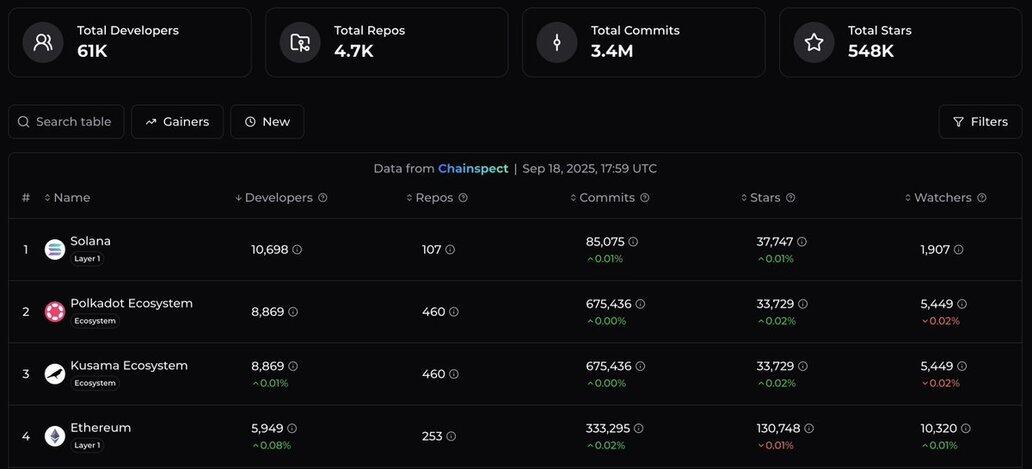Click the Polkadot Ecosystem logo icon
Image resolution: width=1032 pixels, height=469 pixels.
click(x=55, y=312)
